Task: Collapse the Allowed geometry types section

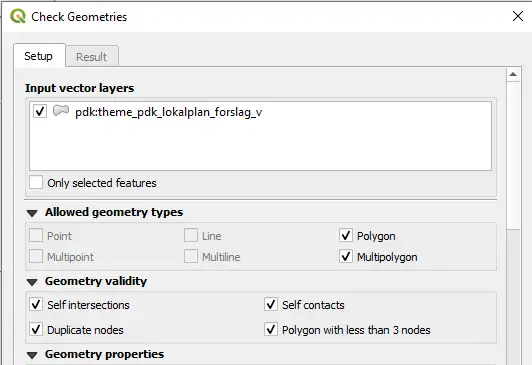Action: click(32, 213)
